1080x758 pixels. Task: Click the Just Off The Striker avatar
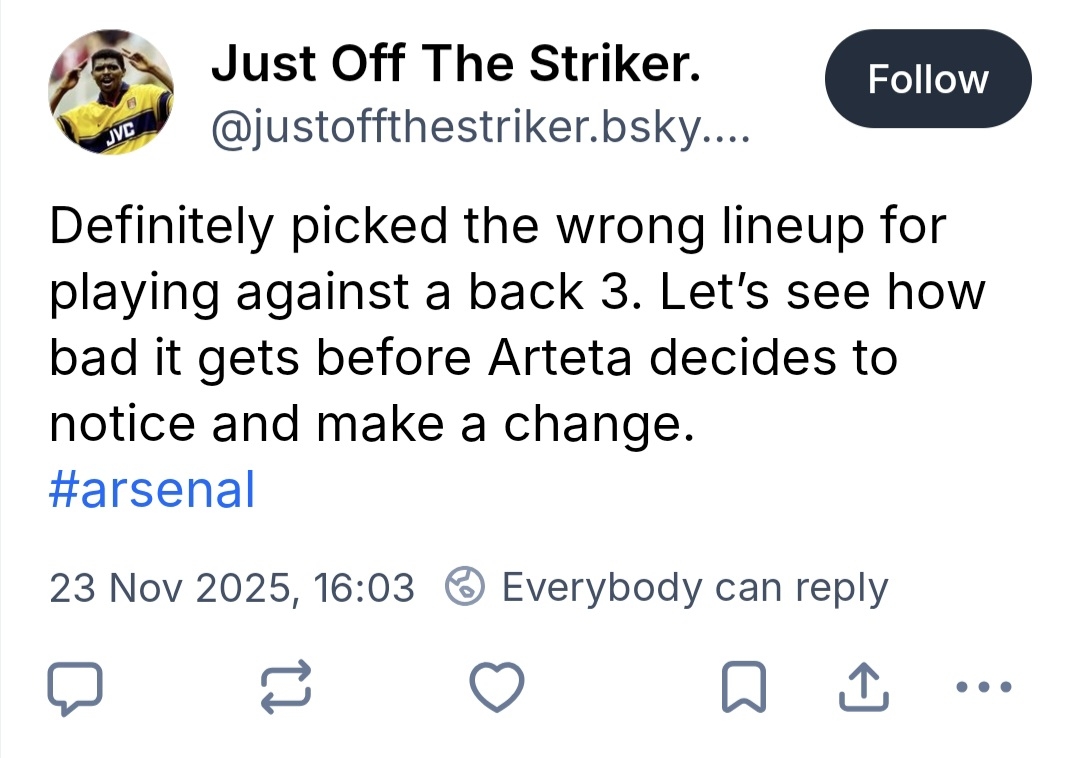(x=111, y=92)
